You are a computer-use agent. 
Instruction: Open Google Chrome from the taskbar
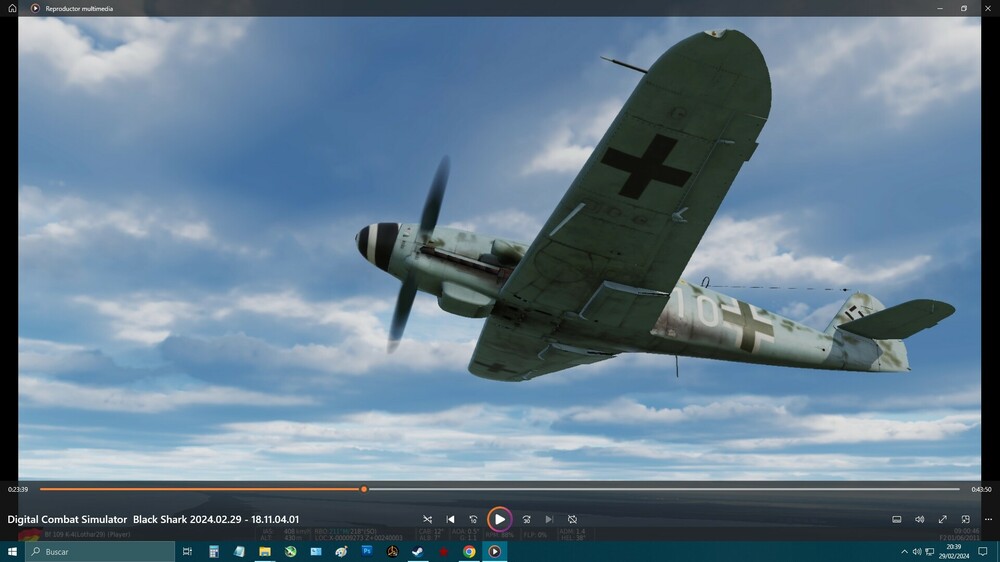(469, 552)
